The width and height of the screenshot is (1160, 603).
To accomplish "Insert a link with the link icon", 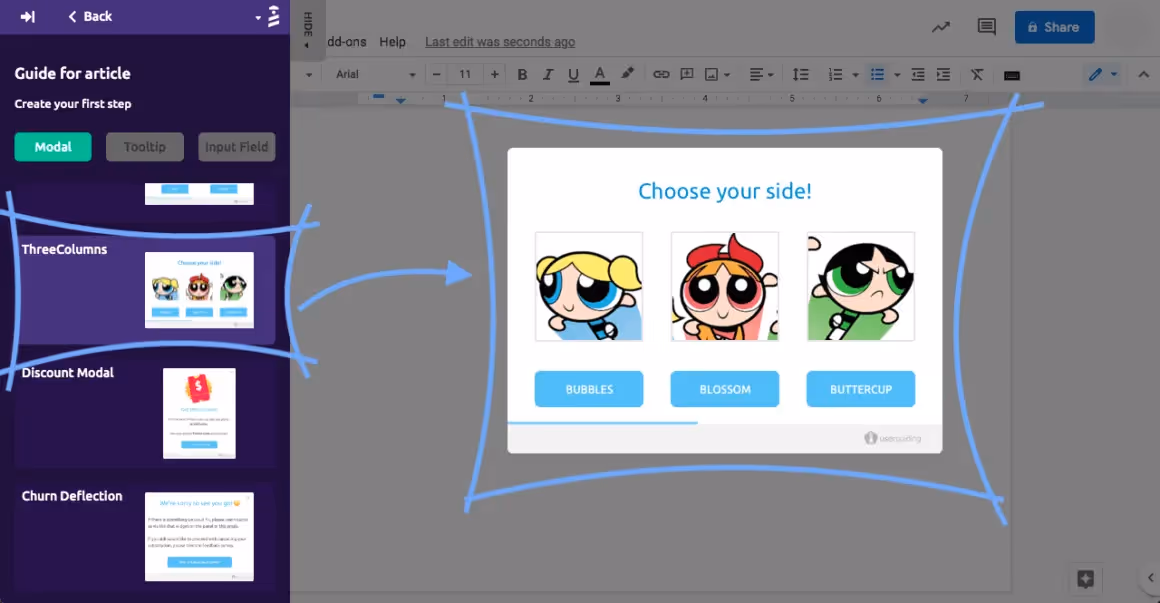I will click(661, 74).
